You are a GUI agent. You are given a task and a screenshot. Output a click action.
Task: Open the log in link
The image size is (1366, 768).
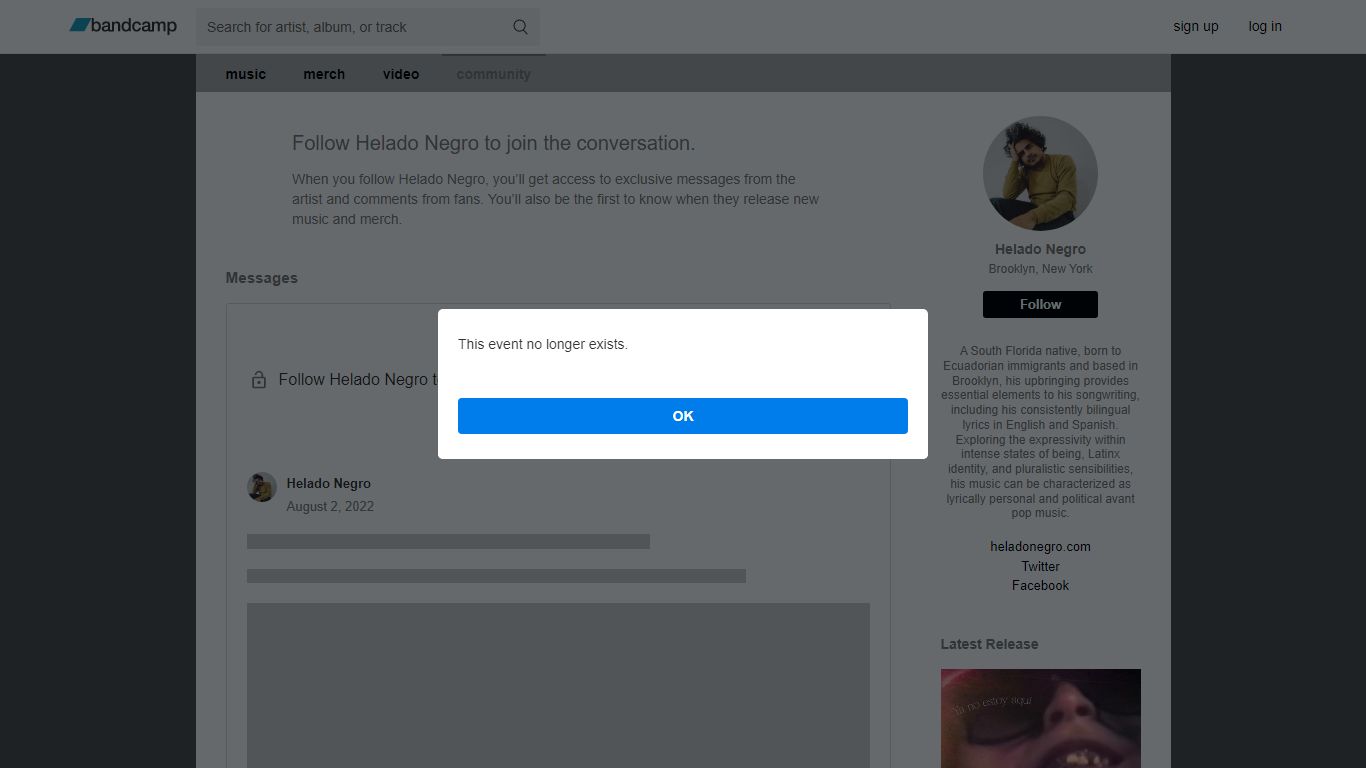tap(1265, 26)
